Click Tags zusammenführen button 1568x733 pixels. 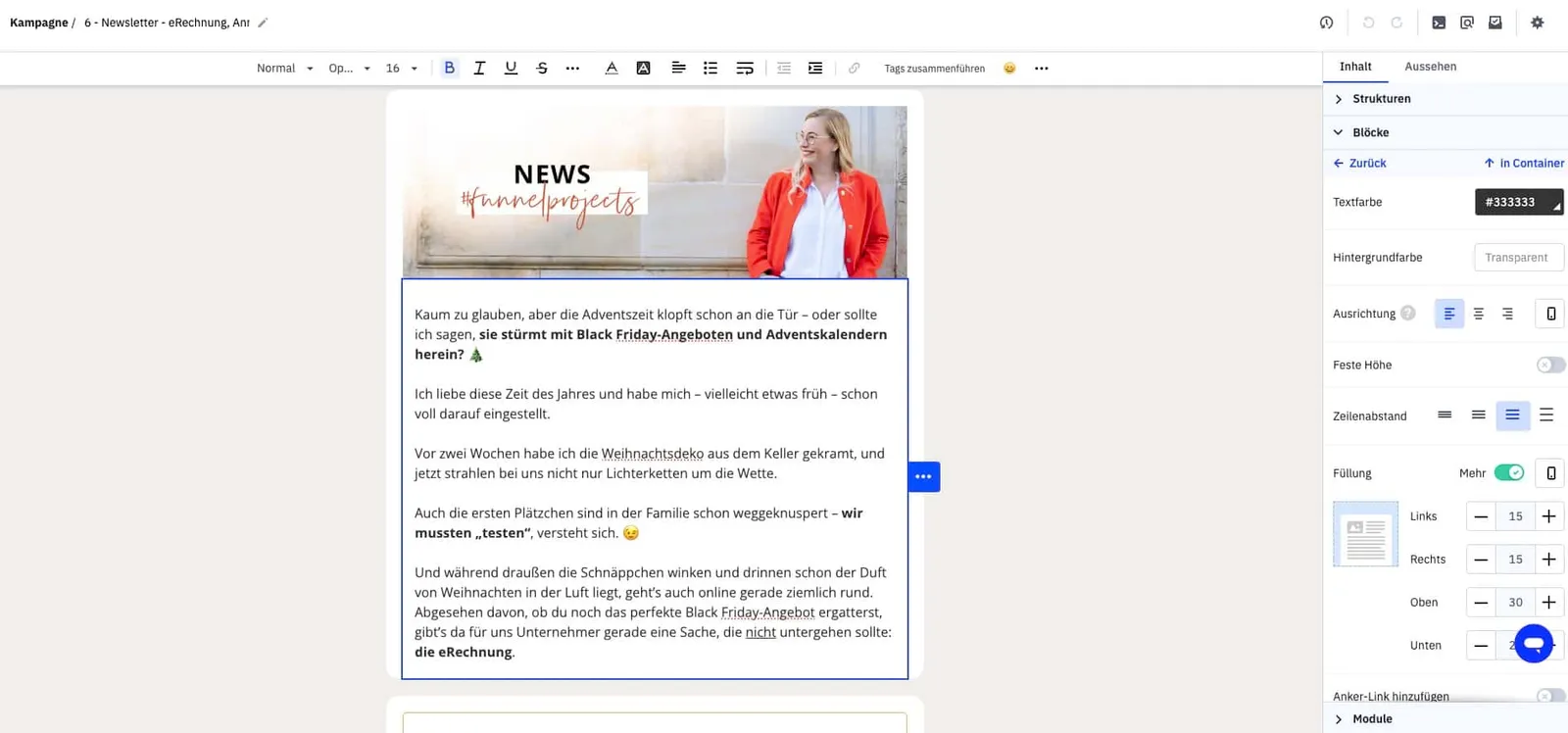tap(935, 69)
